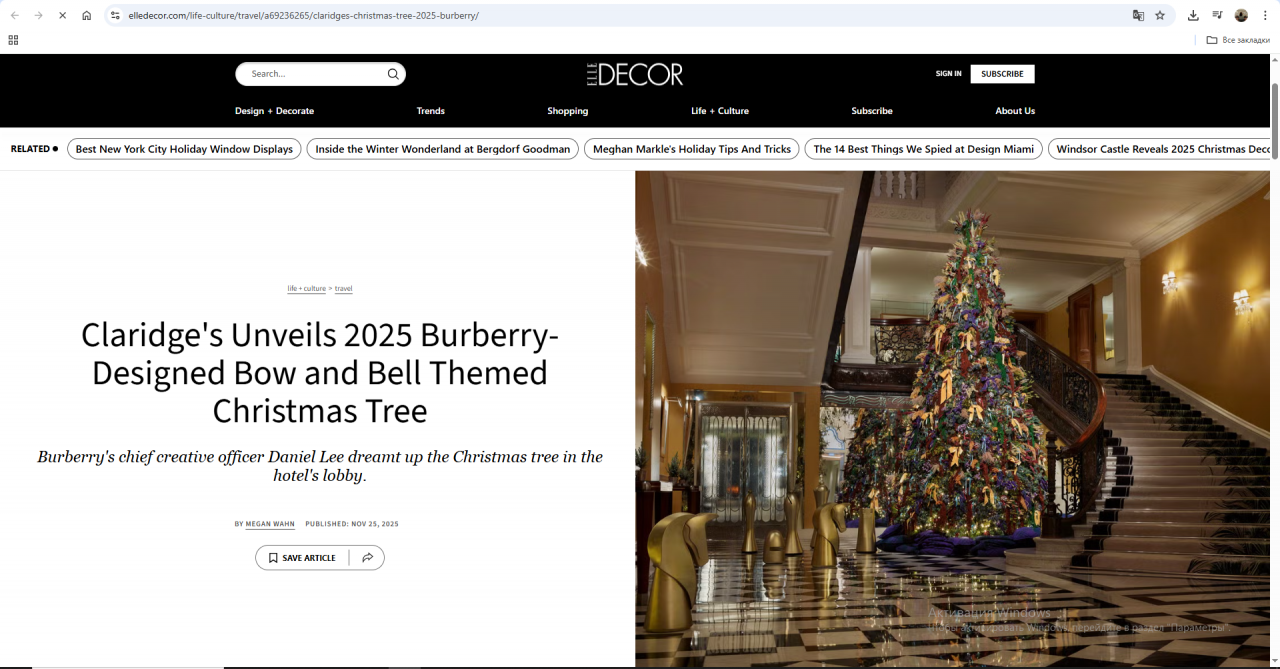Image resolution: width=1280 pixels, height=669 pixels.
Task: Bookmark this page with the star icon
Action: tap(1160, 16)
